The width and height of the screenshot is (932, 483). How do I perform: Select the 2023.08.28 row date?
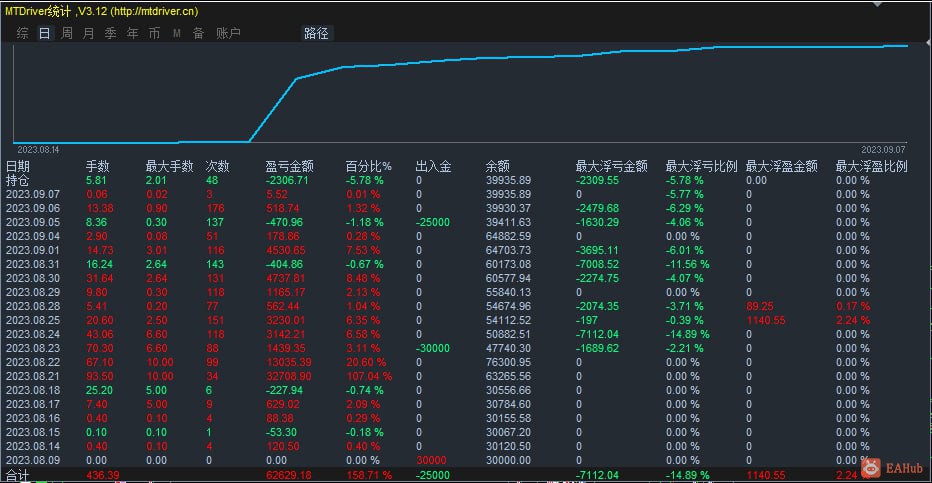tap(33, 307)
